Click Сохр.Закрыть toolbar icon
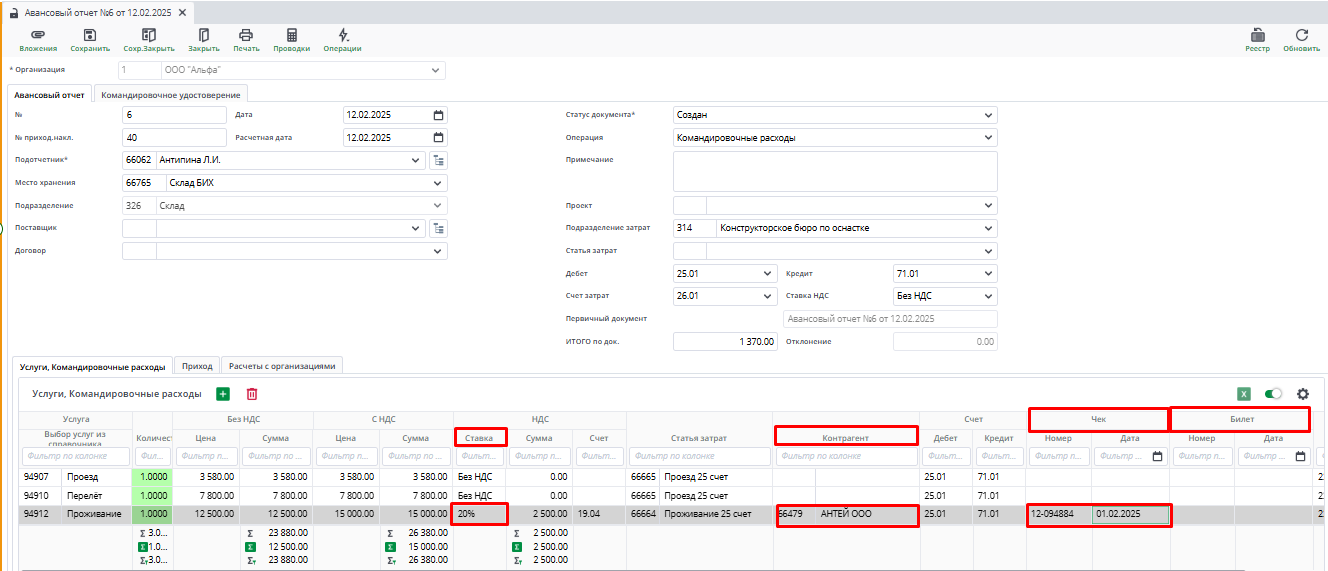Screen dimensions: 1328x571 (149, 35)
